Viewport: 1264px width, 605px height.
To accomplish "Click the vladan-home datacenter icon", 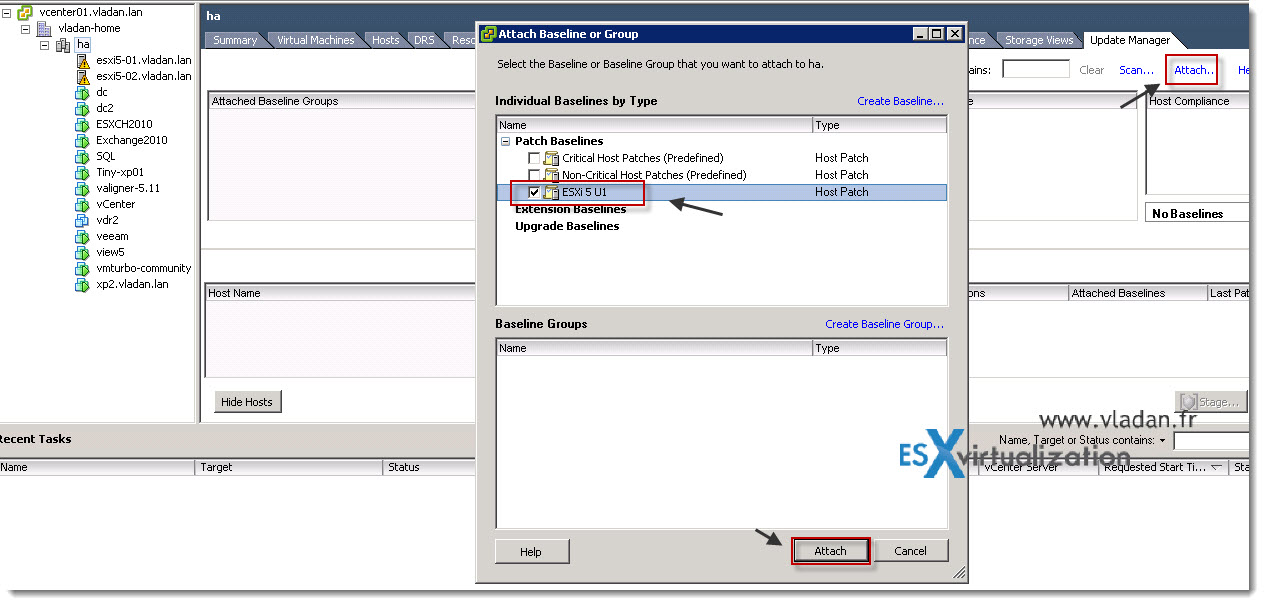I will (x=44, y=28).
